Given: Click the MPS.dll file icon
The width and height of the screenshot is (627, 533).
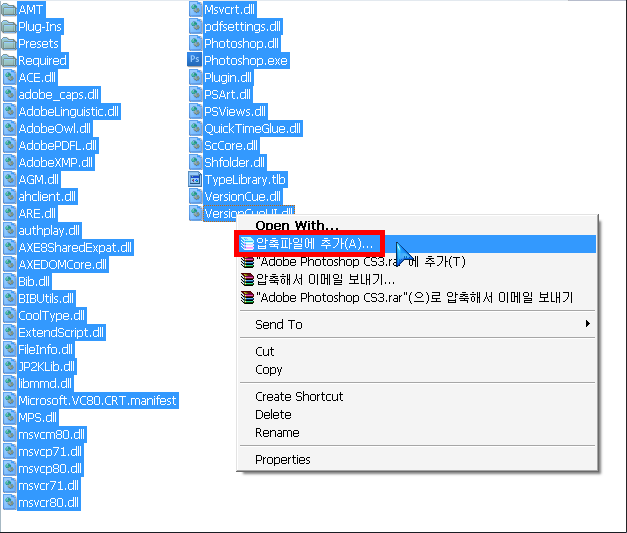Looking at the screenshot, I should 9,417.
